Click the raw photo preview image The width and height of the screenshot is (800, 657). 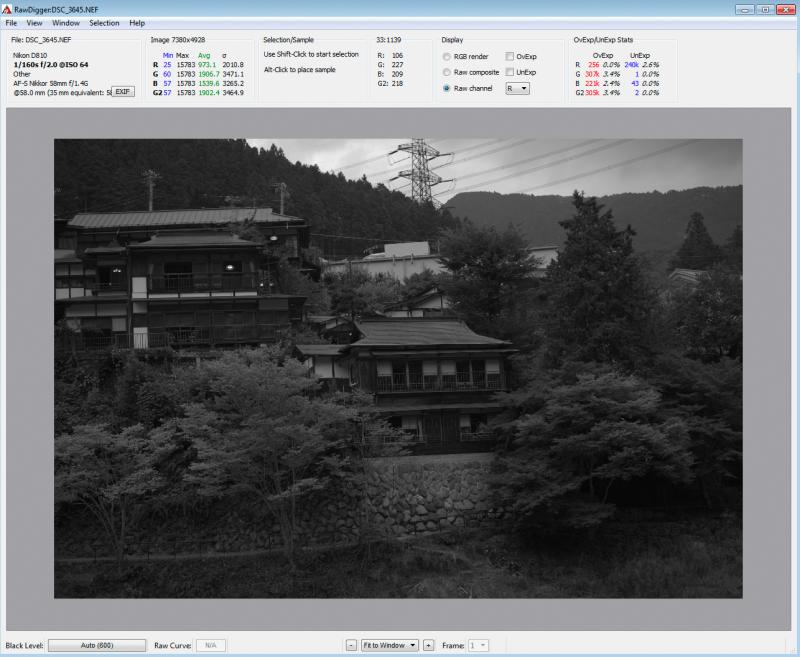(x=398, y=368)
